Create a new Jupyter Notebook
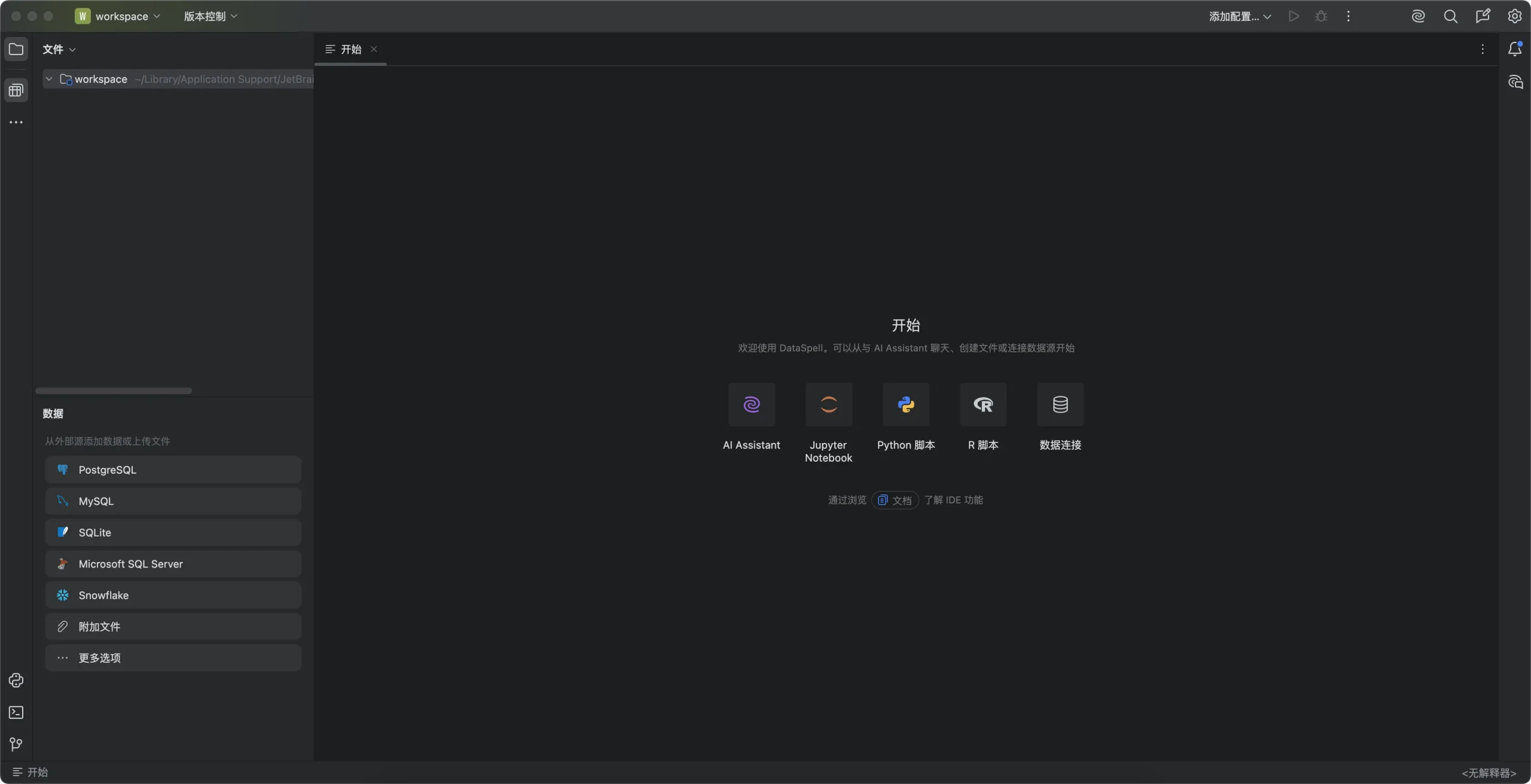The width and height of the screenshot is (1531, 784). pos(828,405)
